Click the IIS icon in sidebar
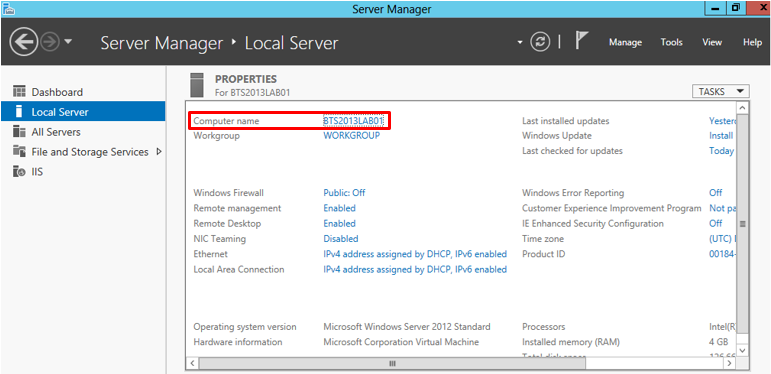This screenshot has height=374, width=771. pos(19,172)
